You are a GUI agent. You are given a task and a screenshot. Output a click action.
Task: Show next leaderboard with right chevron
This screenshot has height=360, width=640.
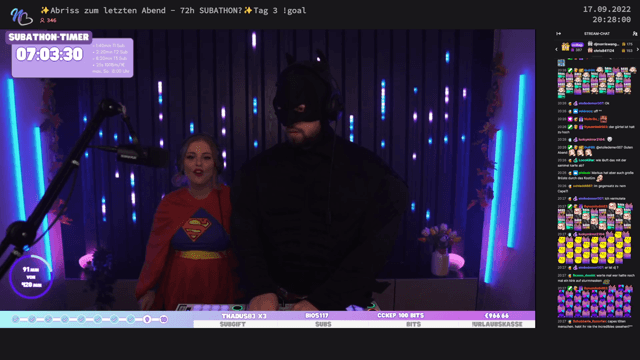click(638, 49)
